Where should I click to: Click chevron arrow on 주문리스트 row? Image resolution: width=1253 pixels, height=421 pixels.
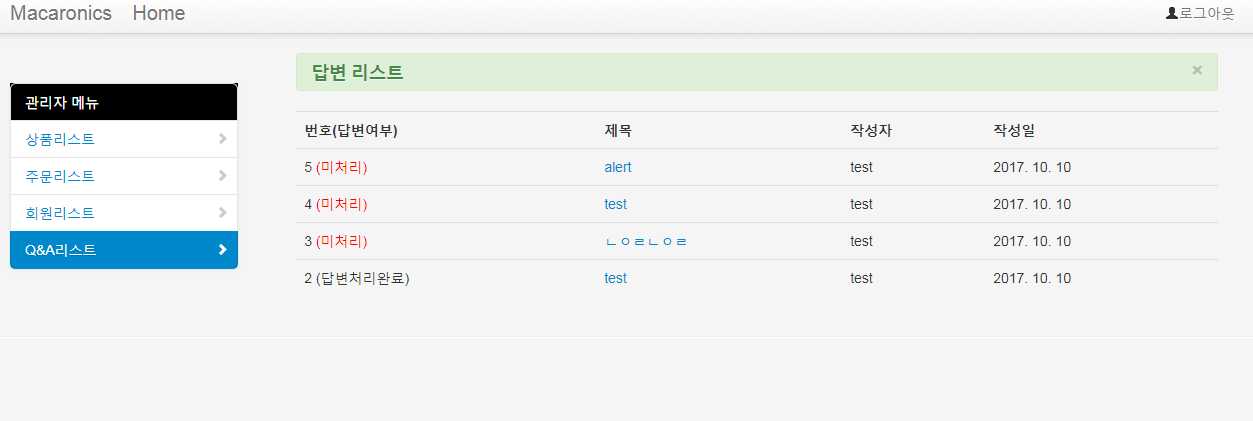pyautogui.click(x=222, y=176)
